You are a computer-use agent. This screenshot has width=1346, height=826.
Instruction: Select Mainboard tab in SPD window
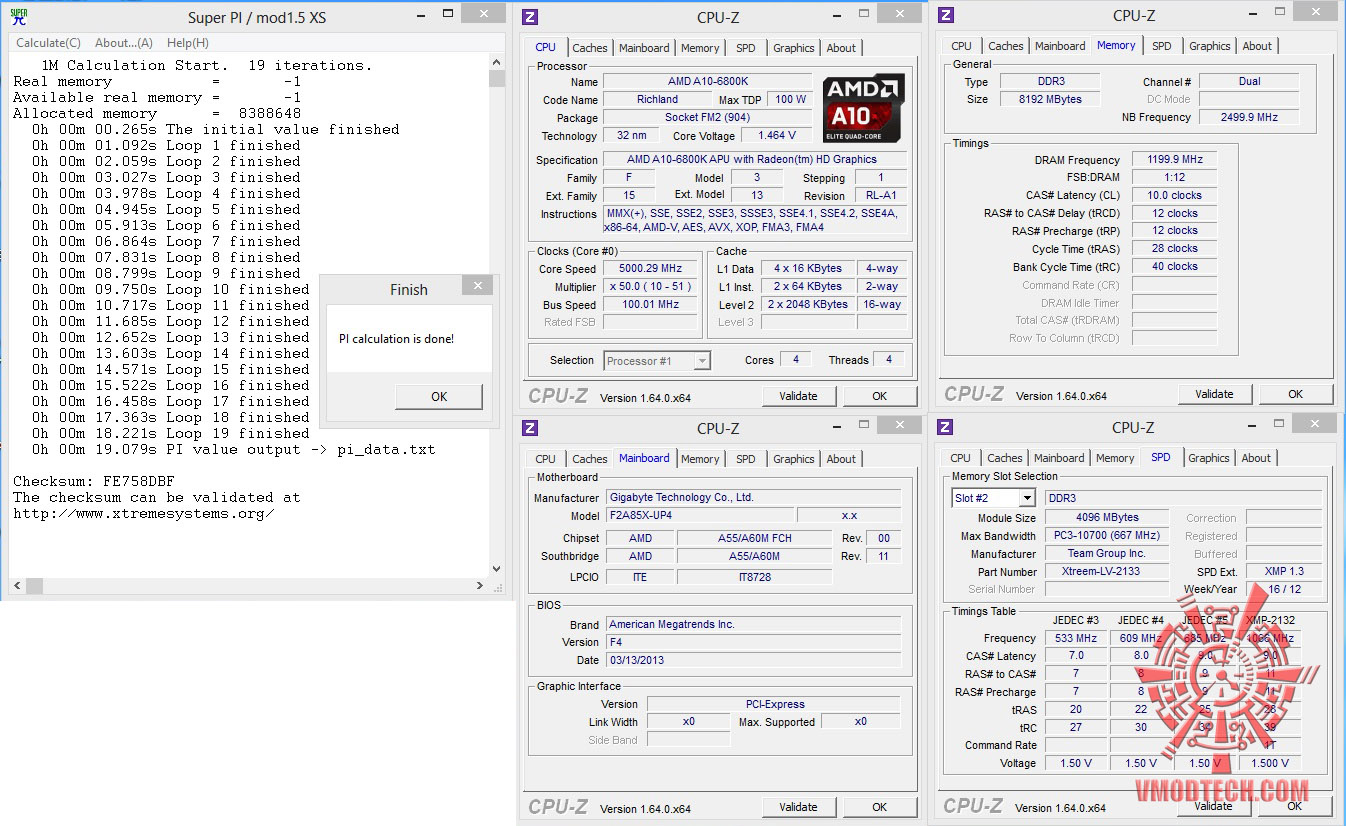[x=1059, y=458]
